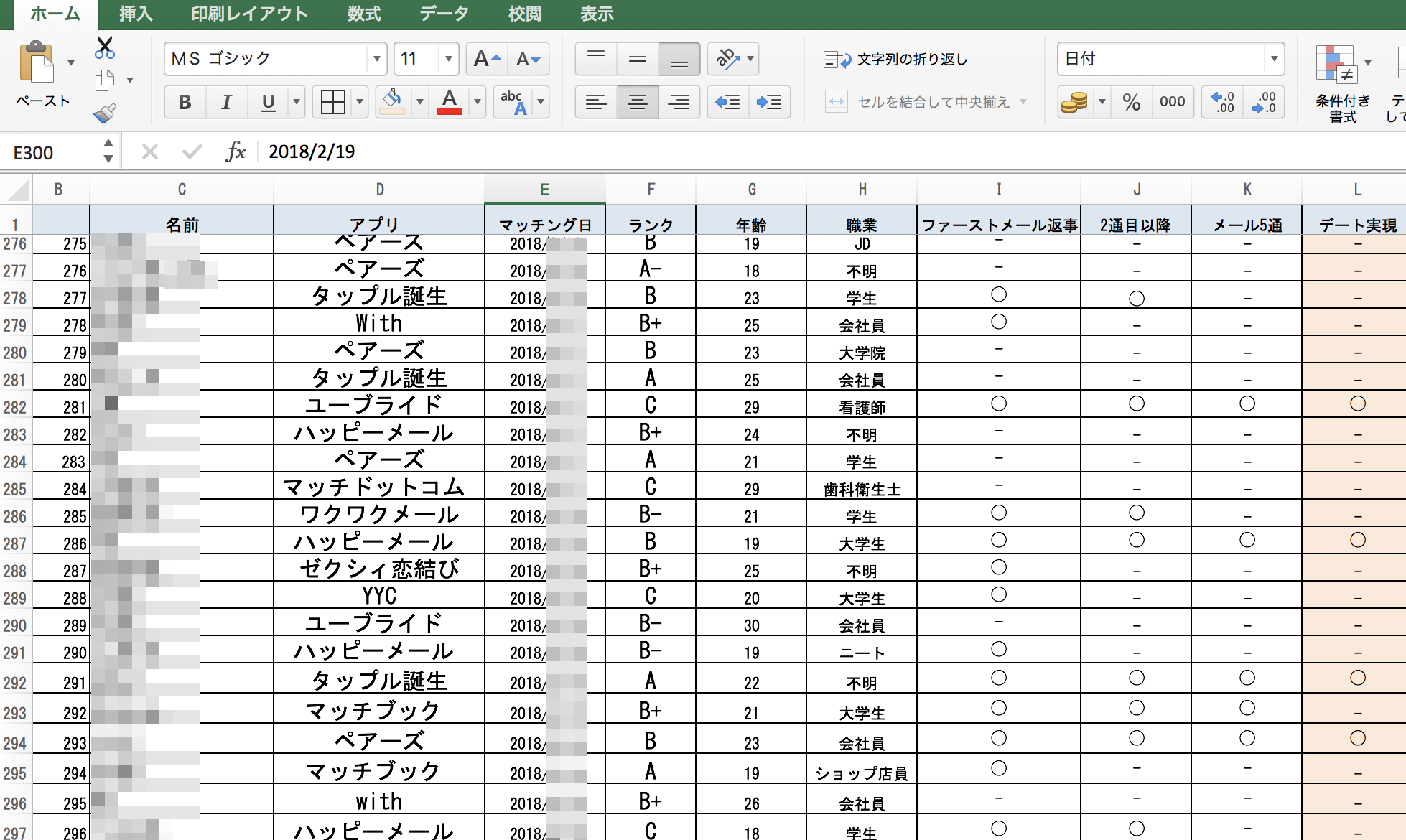Click the Paste clipboard icon
Screen dimensions: 1406x840
click(37, 63)
